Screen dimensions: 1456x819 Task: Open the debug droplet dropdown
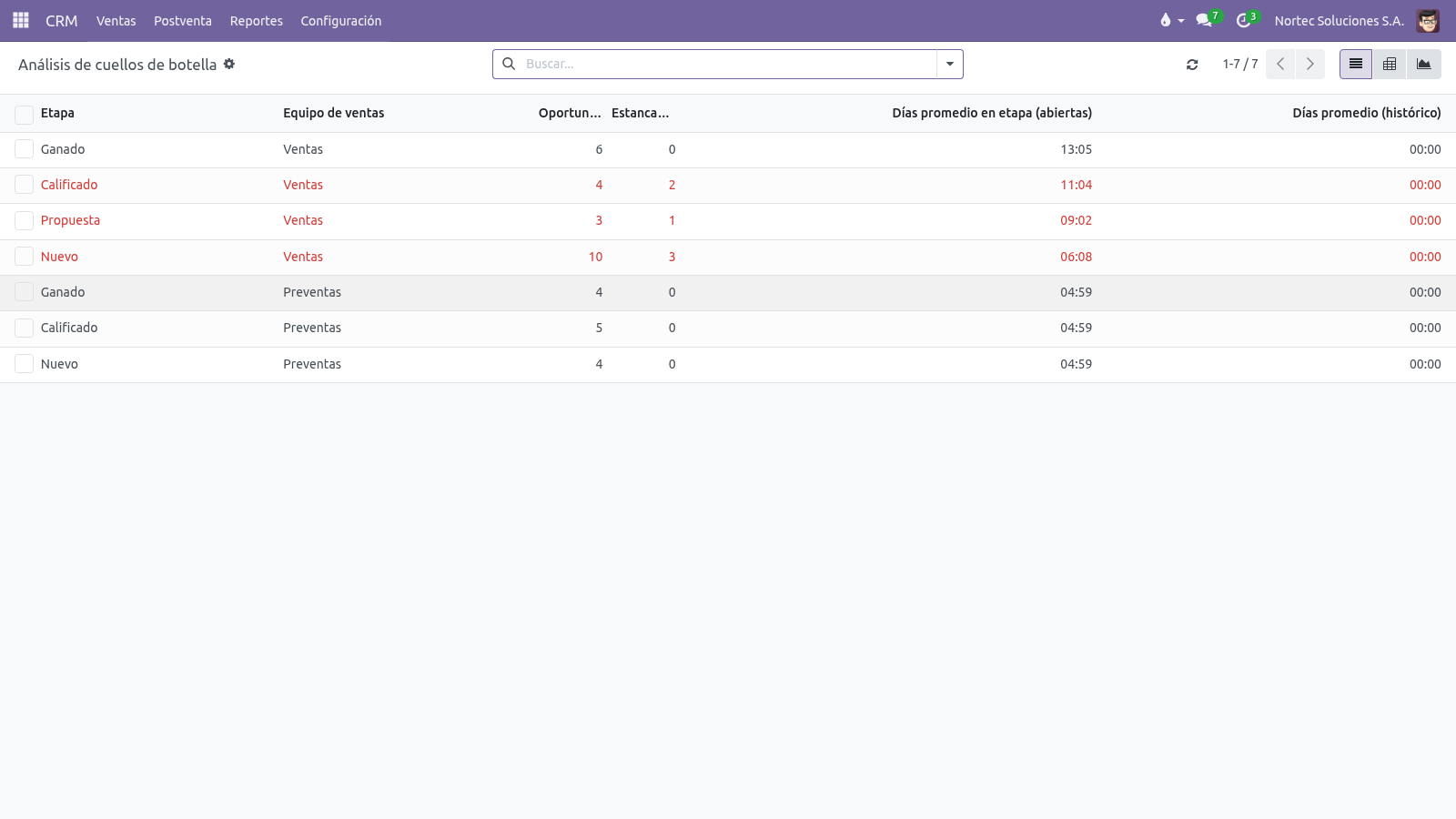(x=1171, y=20)
